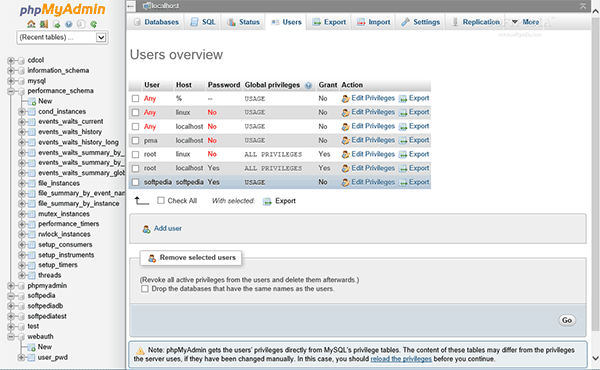Open the performance_timers table in tree

pos(68,224)
